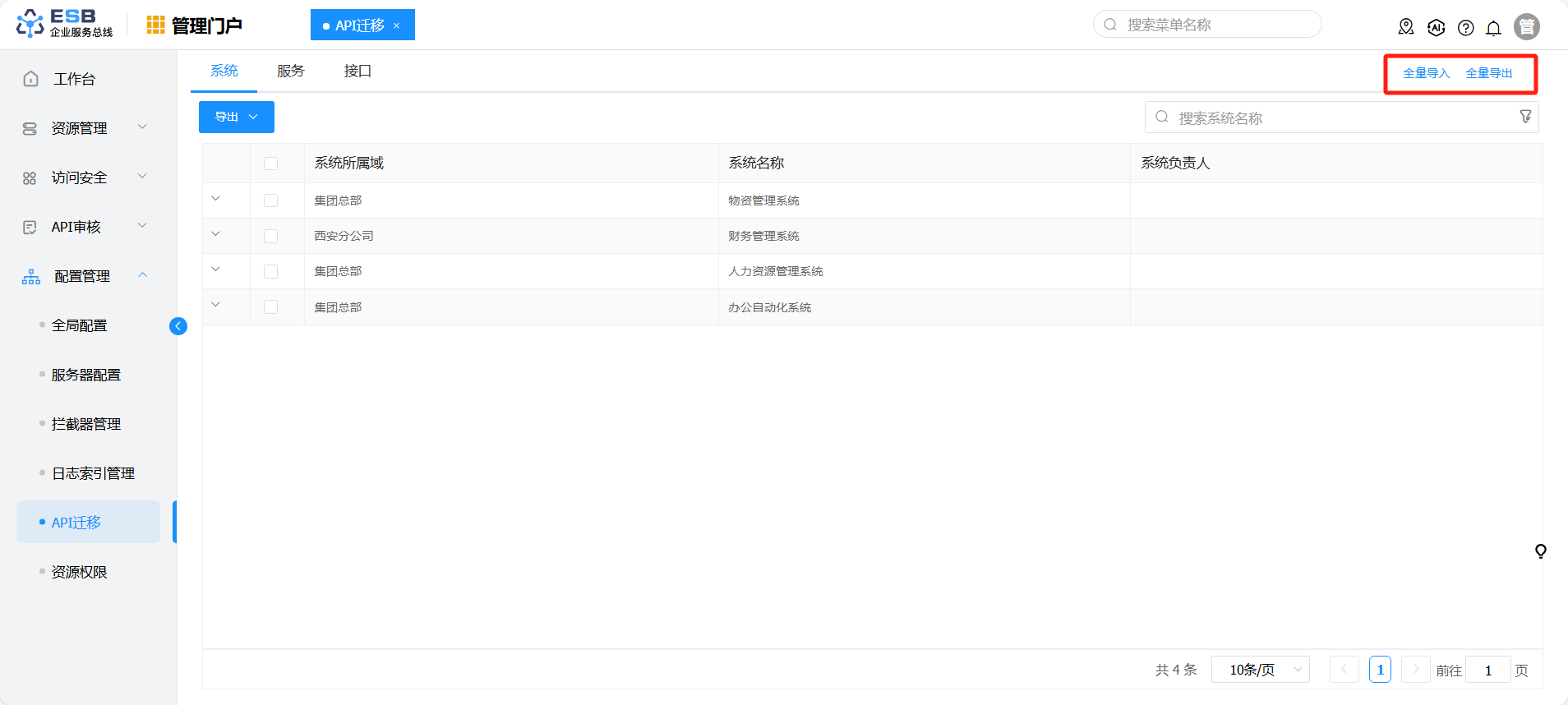
Task: Click the notification bell icon
Action: [1493, 28]
